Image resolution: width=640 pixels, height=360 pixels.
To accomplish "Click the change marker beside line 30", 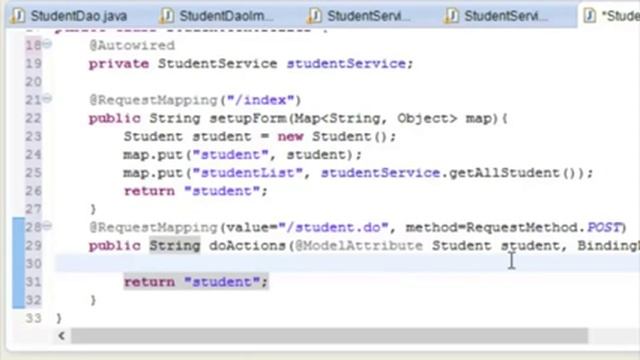I will coord(18,263).
